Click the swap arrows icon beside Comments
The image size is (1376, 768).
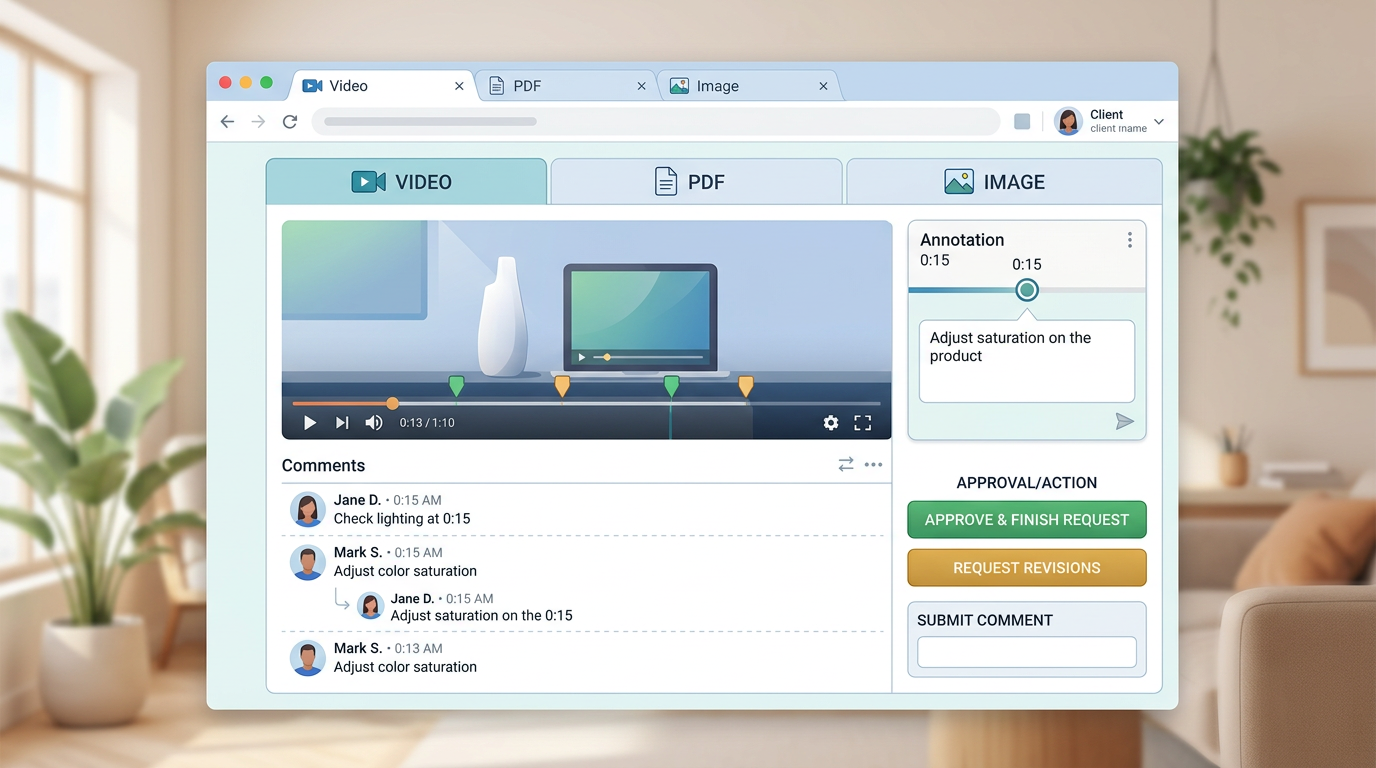[x=846, y=464]
